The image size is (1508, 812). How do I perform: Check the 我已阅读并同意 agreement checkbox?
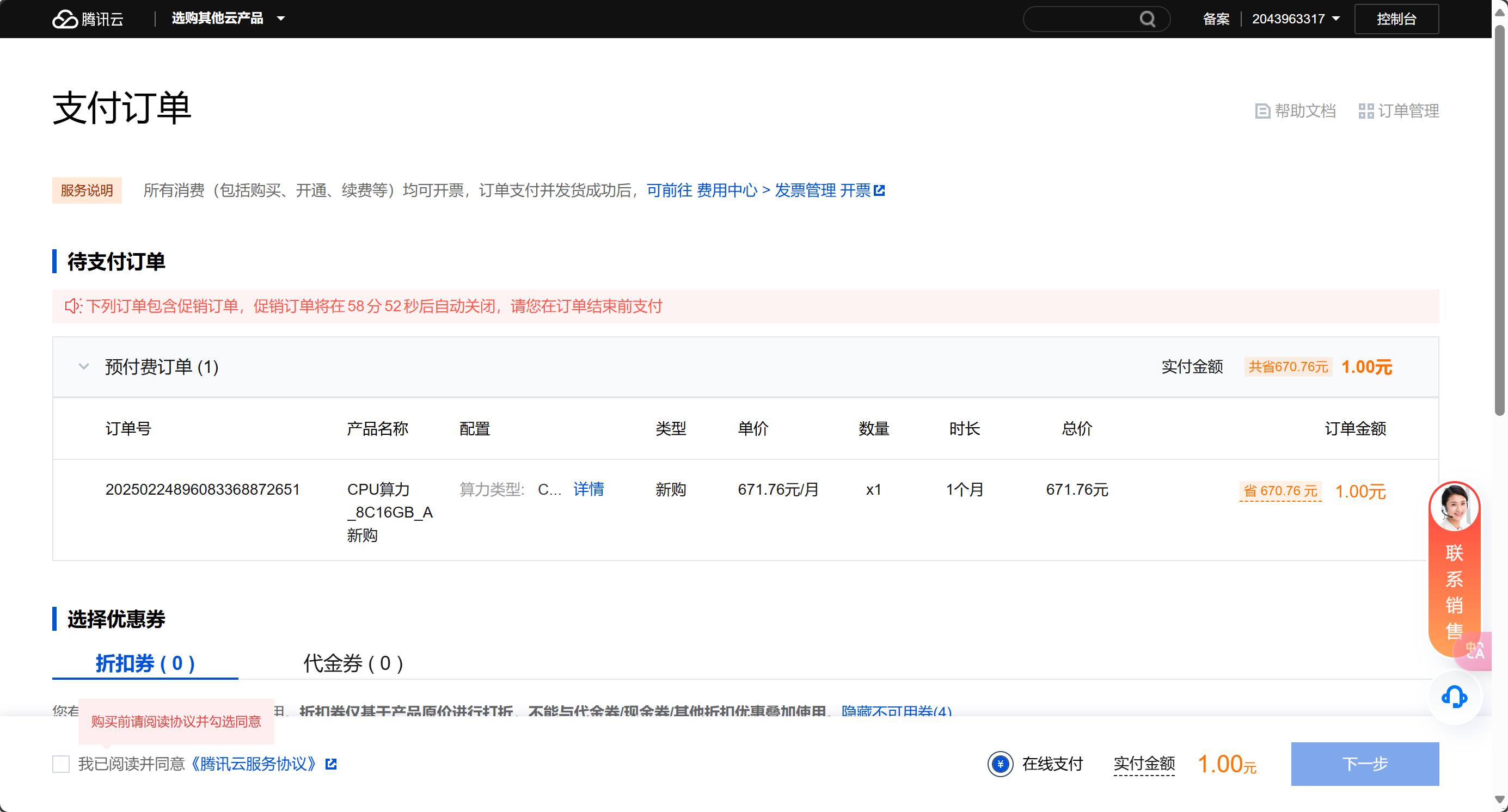(61, 764)
